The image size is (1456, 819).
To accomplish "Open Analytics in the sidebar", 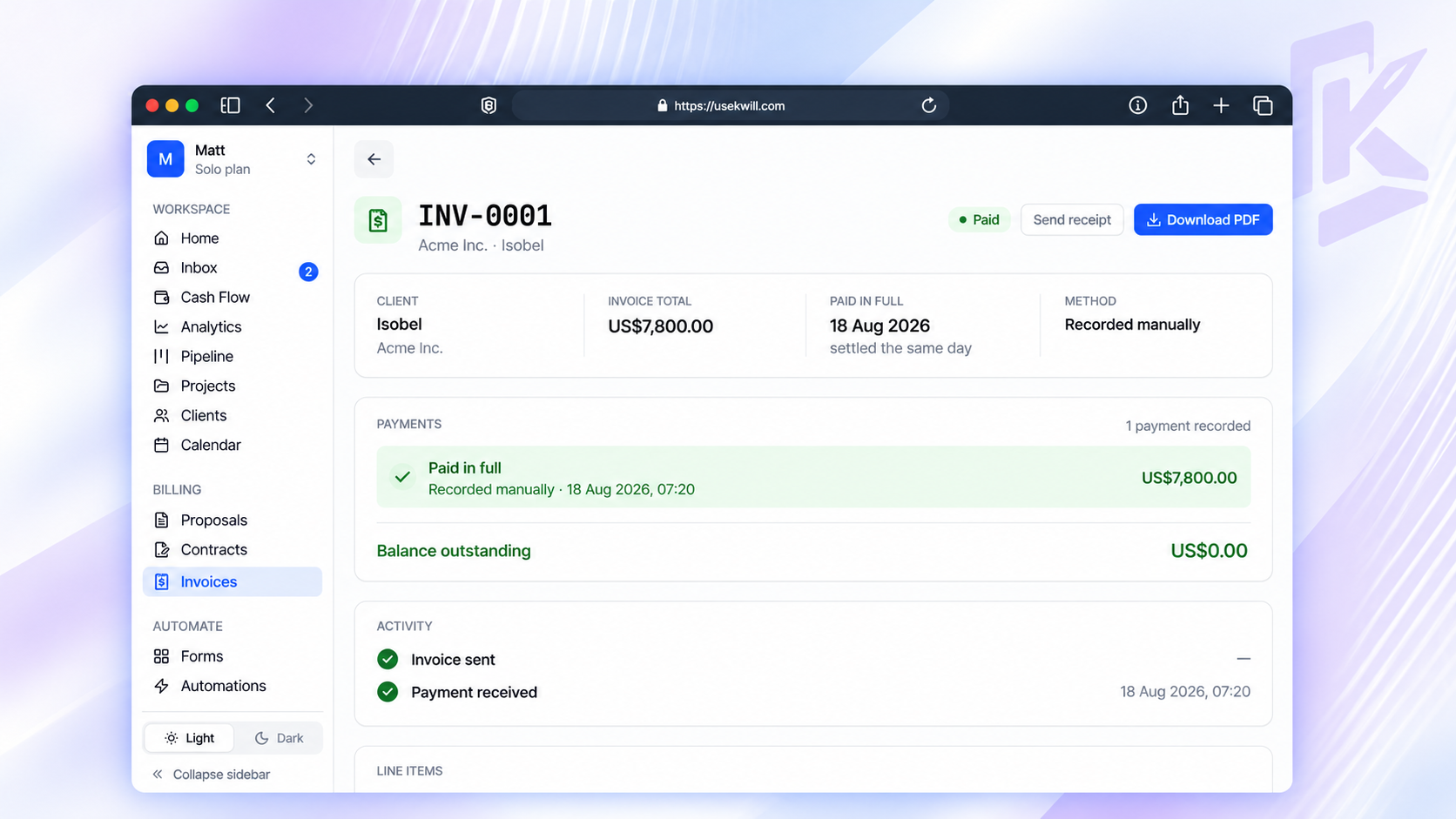I will (x=233, y=327).
